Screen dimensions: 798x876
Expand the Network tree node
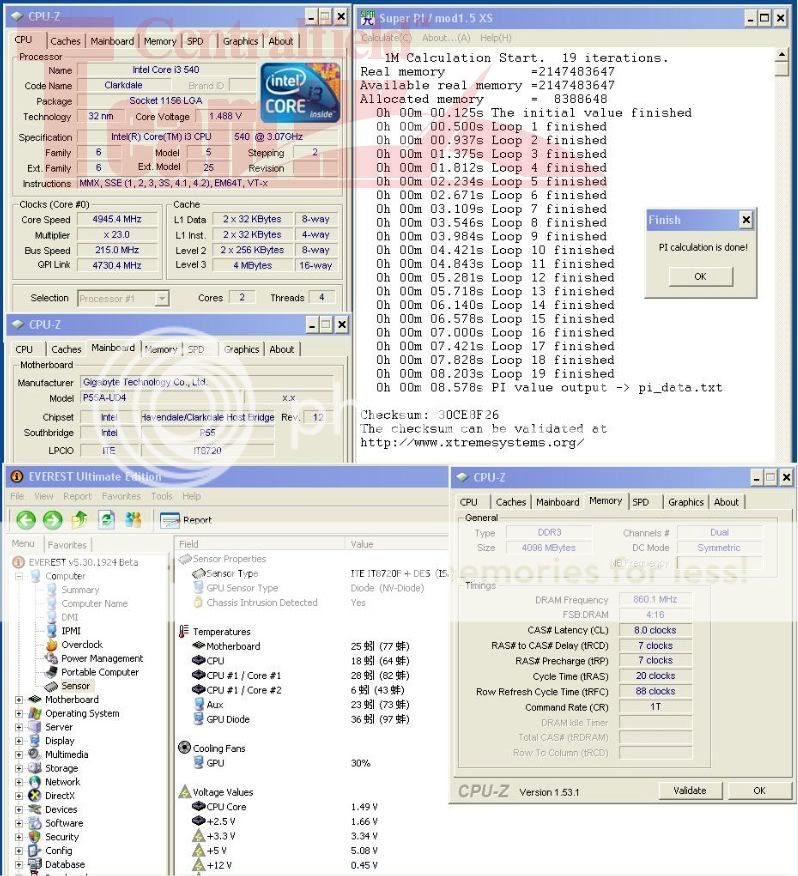click(19, 782)
